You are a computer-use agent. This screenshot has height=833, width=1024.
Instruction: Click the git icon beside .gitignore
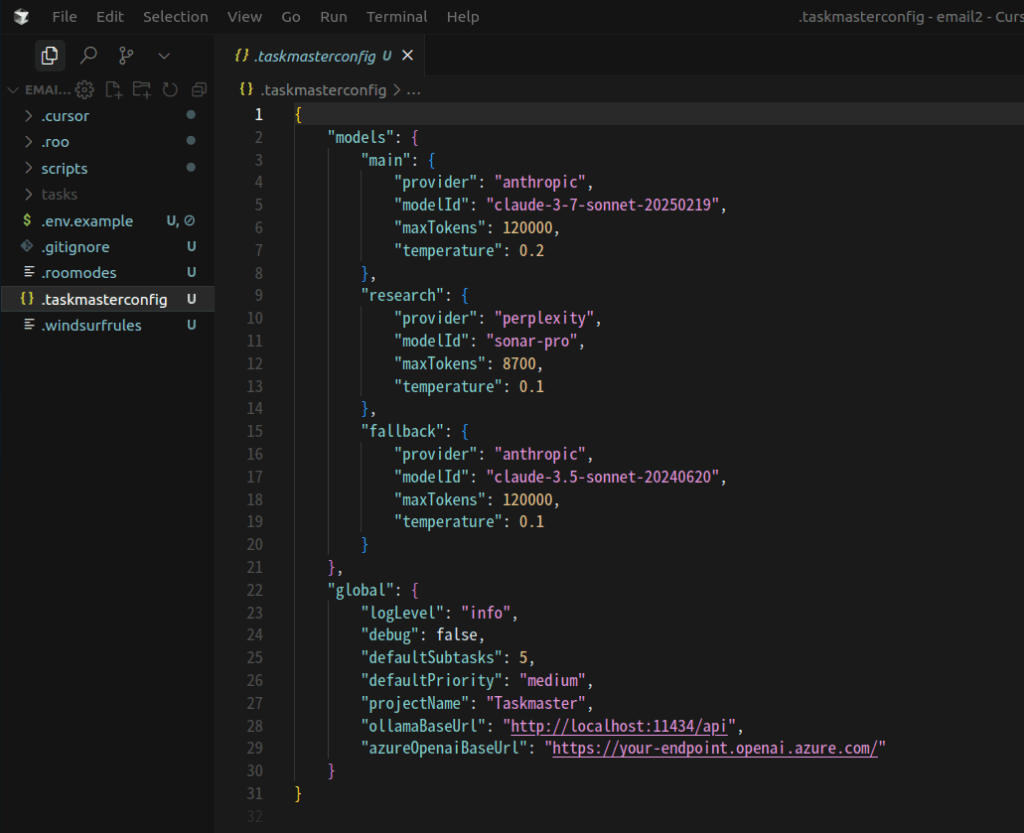27,246
